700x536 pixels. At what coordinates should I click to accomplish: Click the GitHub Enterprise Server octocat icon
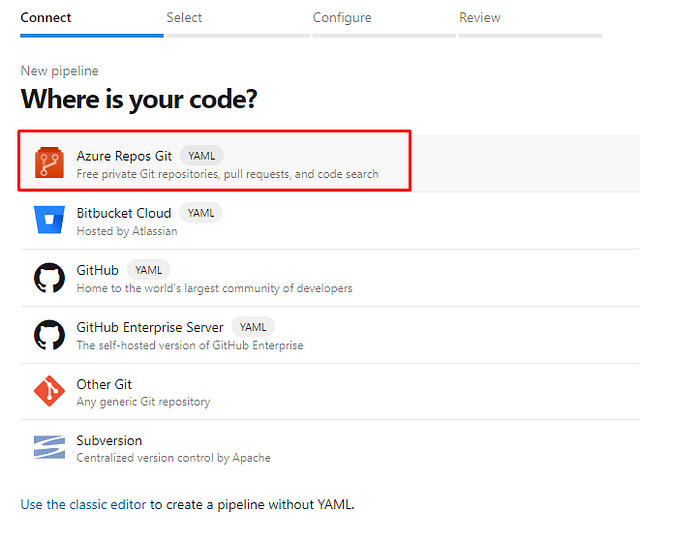49,334
